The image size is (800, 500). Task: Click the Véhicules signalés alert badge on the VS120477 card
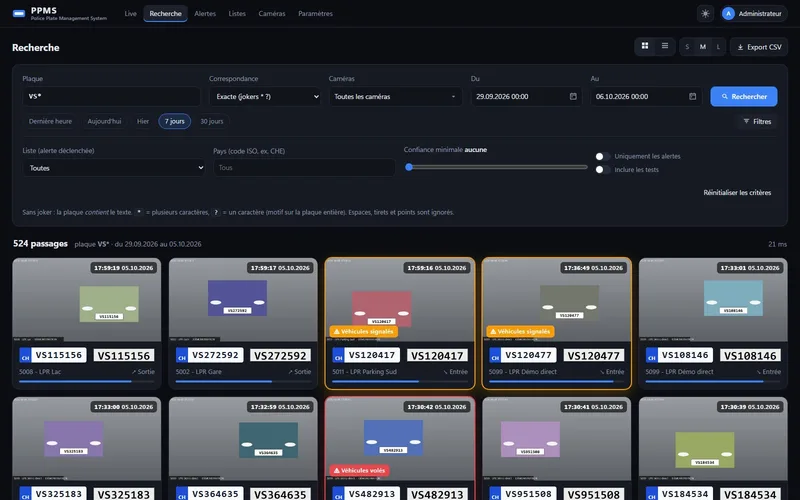pos(520,332)
